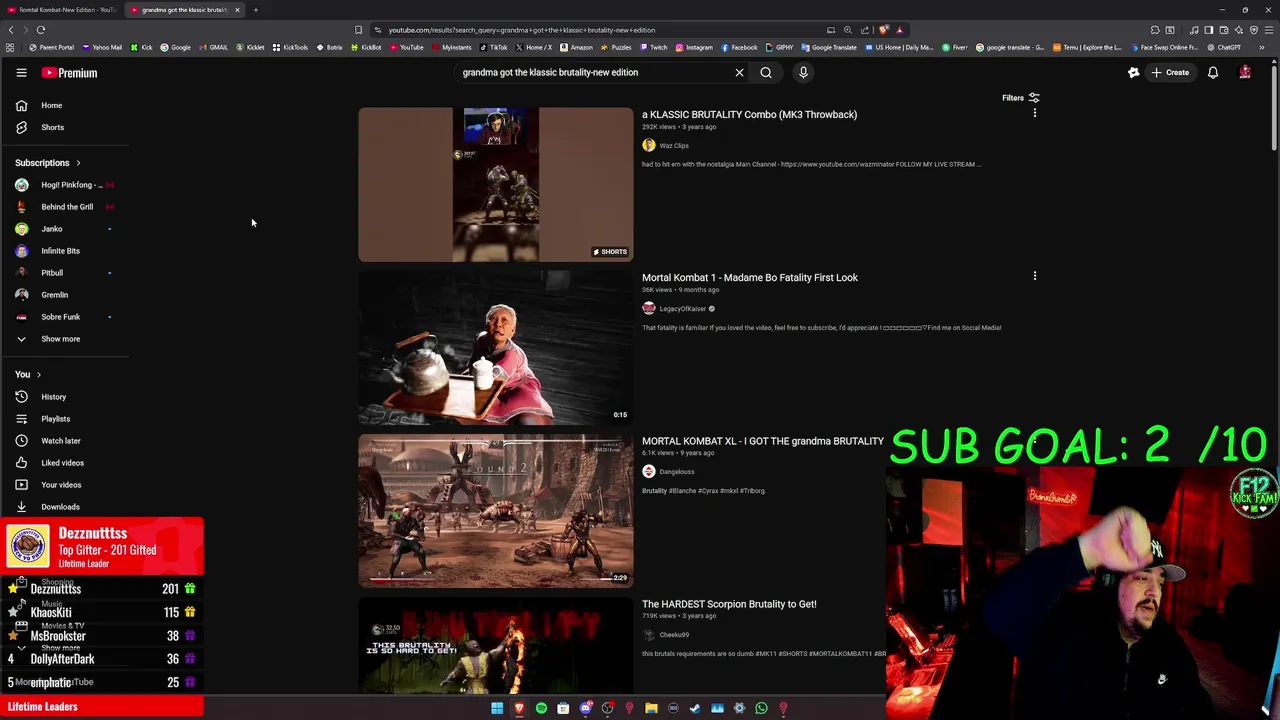Viewport: 1280px width, 720px height.
Task: Open more options for Madame Bo video
Action: (x=1035, y=276)
